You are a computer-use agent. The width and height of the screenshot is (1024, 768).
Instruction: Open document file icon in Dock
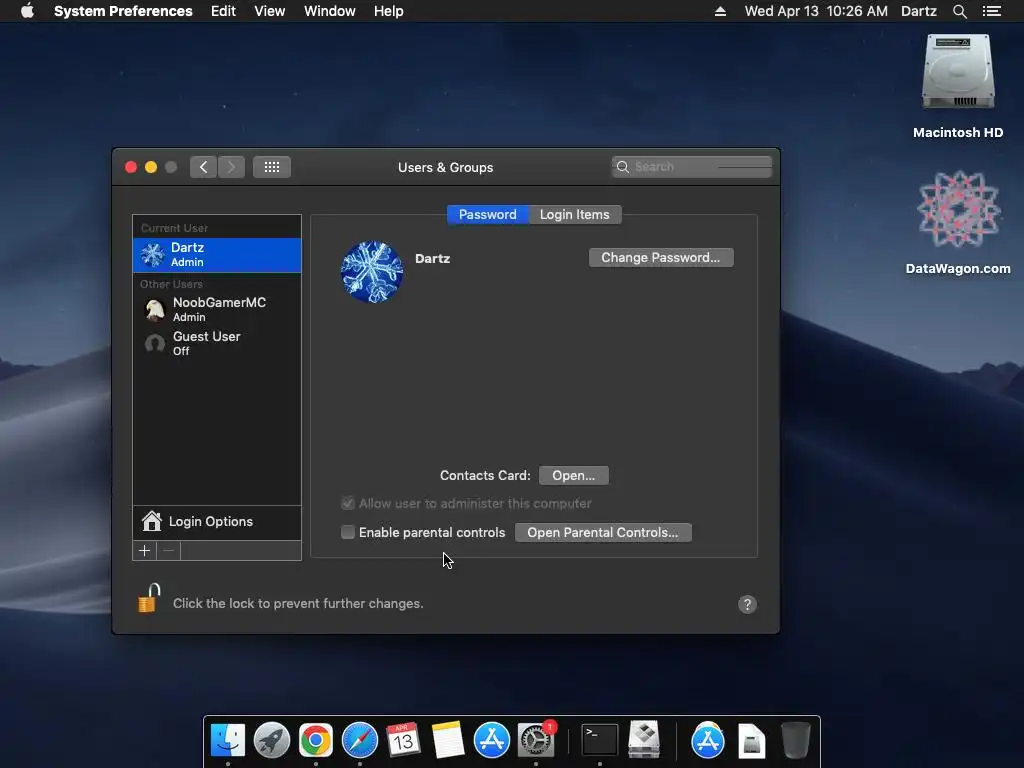pyautogui.click(x=752, y=740)
